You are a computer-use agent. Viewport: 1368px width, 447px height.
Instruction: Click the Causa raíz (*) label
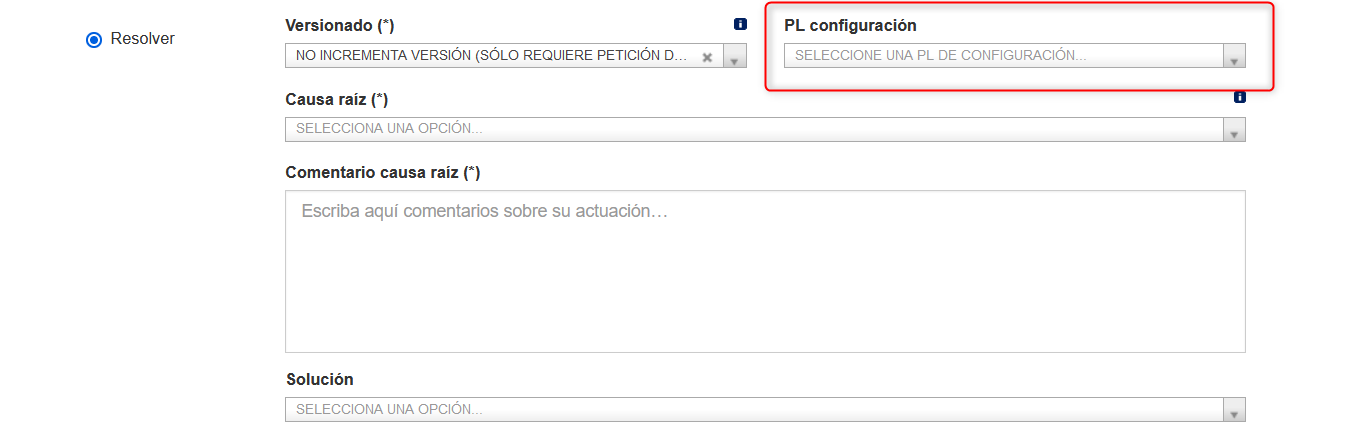336,99
